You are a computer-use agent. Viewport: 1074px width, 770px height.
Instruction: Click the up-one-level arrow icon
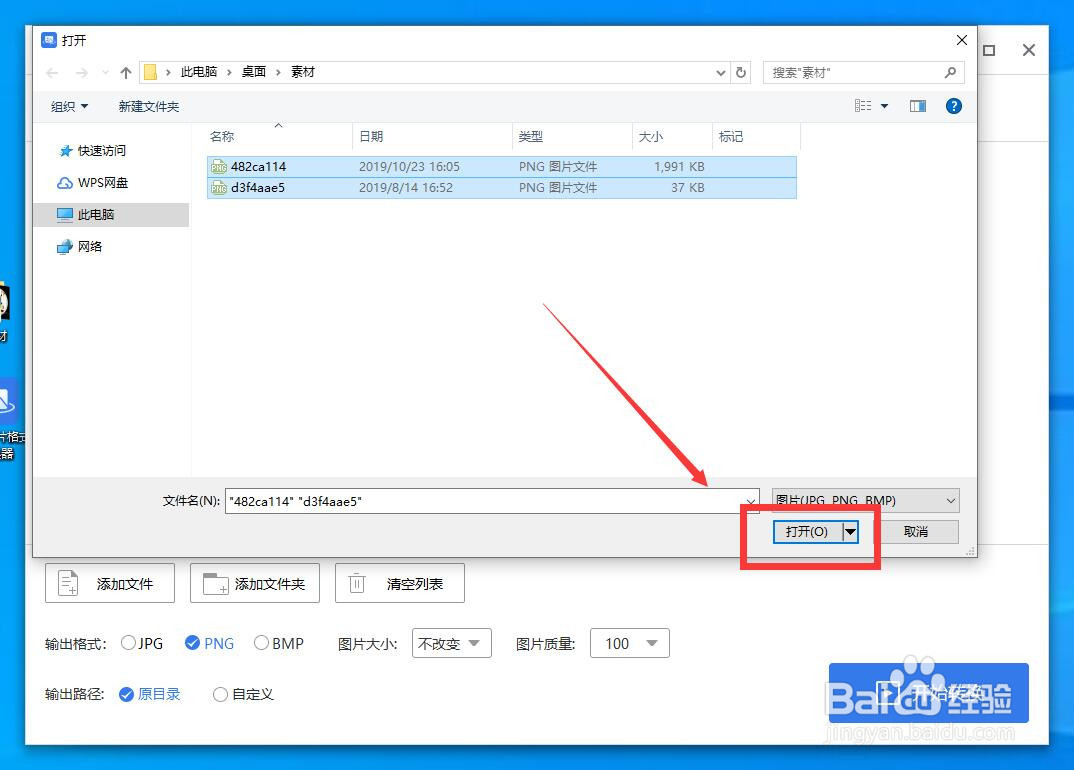point(124,71)
